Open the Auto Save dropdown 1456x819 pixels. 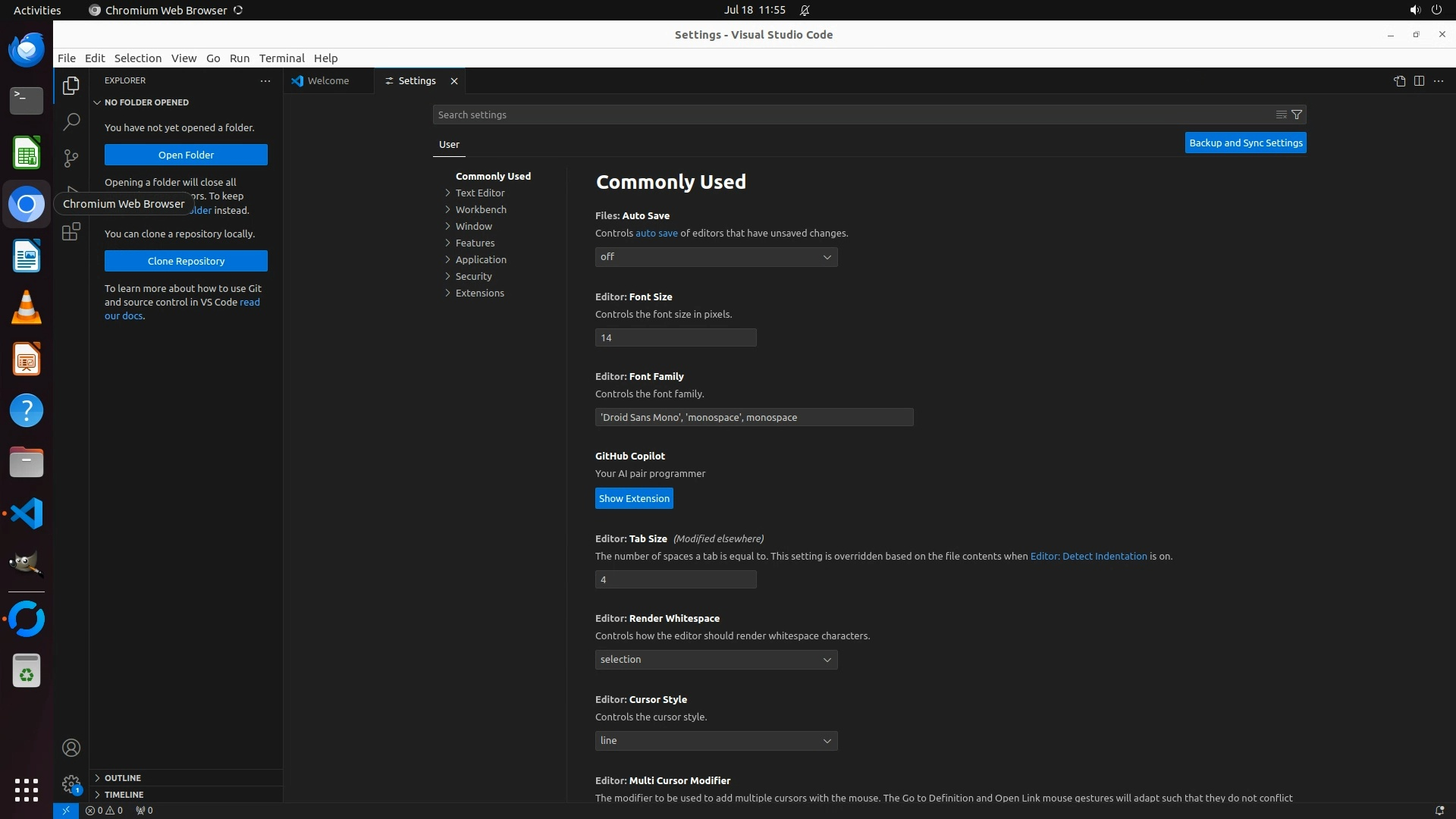point(716,257)
